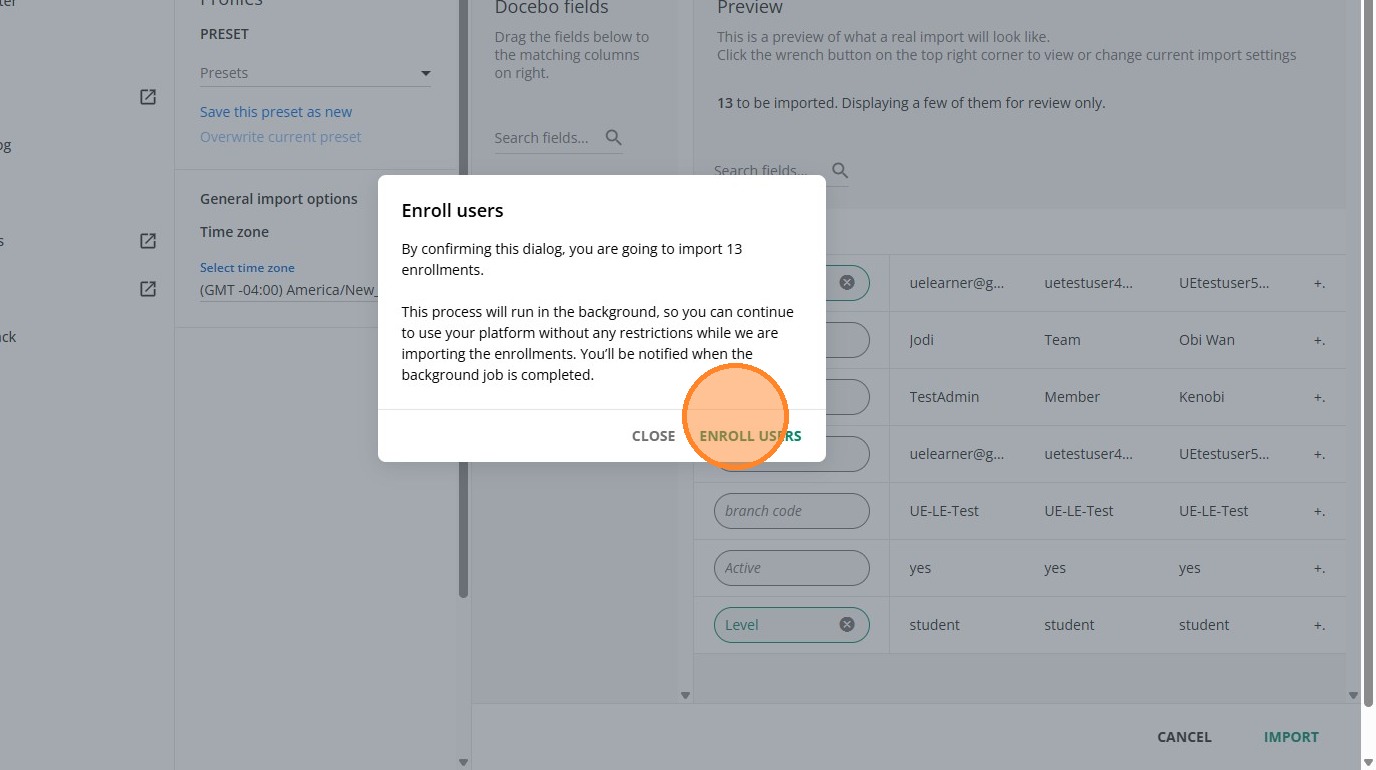Click the IMPORT button
Screen dimensions: 1376x770
(x=1291, y=737)
